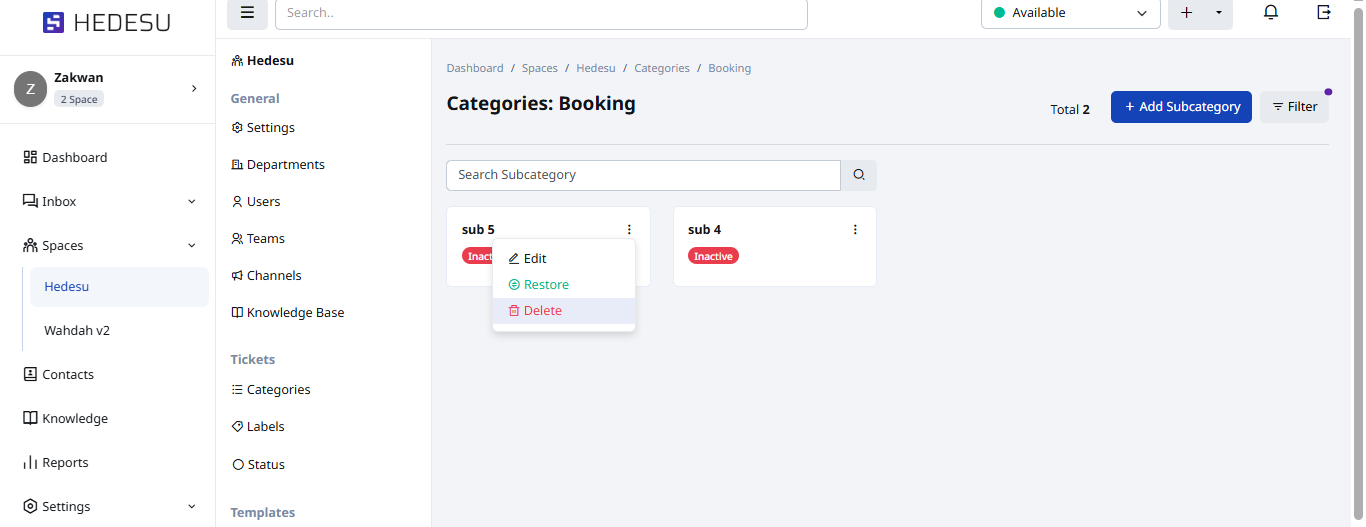The height and width of the screenshot is (527, 1366).
Task: Select Delete from the context menu
Action: coord(543,311)
